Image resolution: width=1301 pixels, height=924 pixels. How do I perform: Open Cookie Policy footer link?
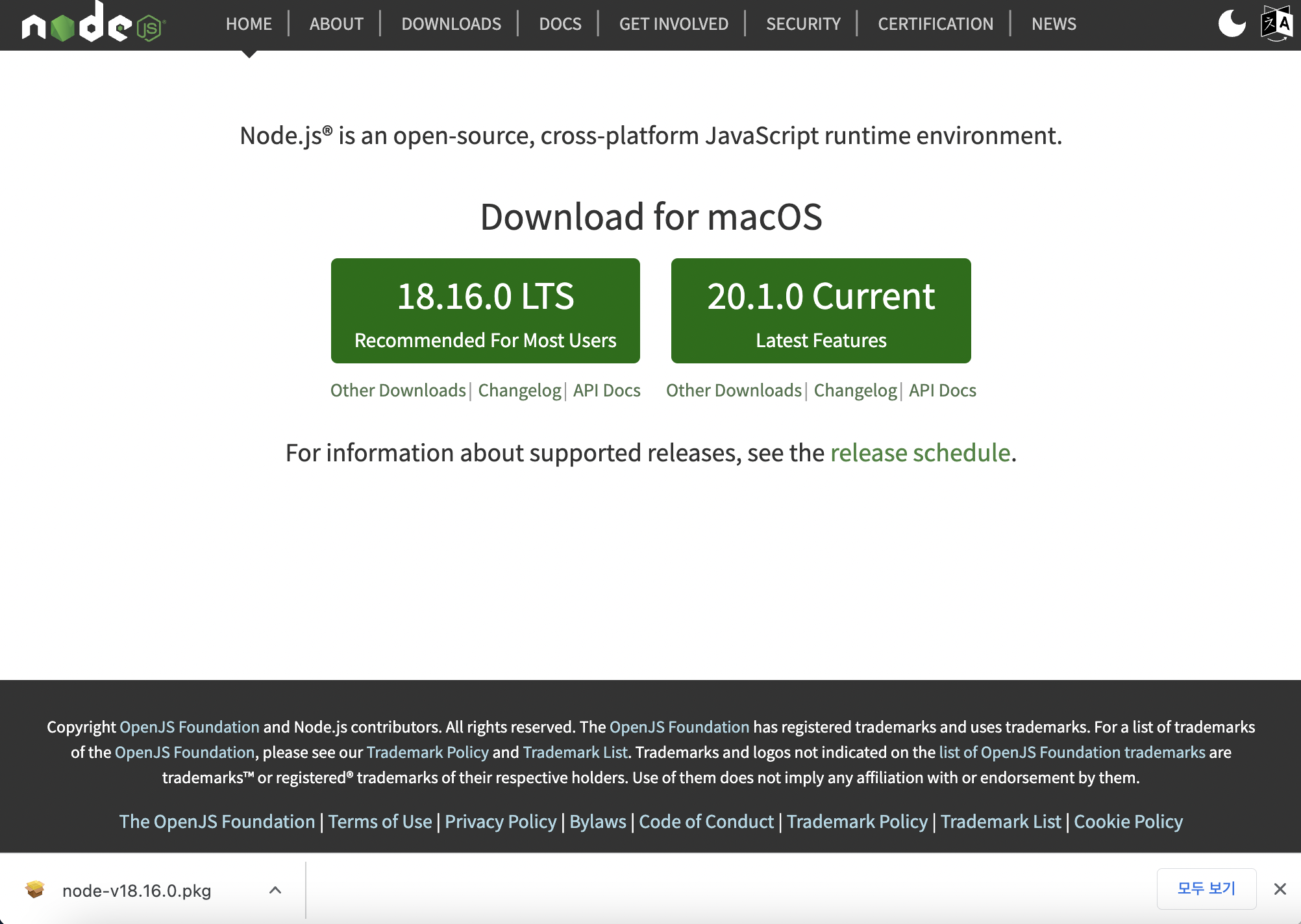pos(1128,821)
